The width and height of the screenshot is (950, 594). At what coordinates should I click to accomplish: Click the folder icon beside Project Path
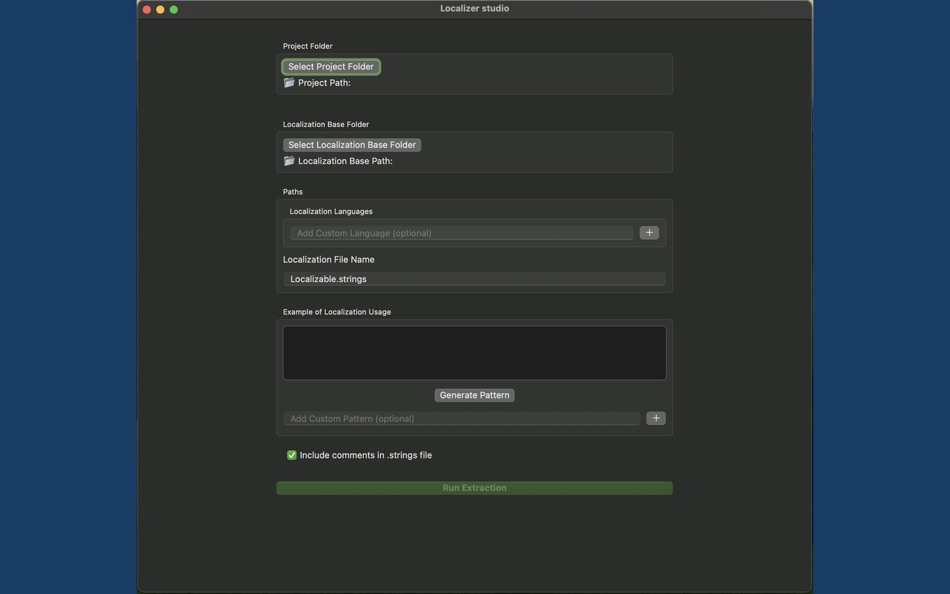click(x=288, y=82)
